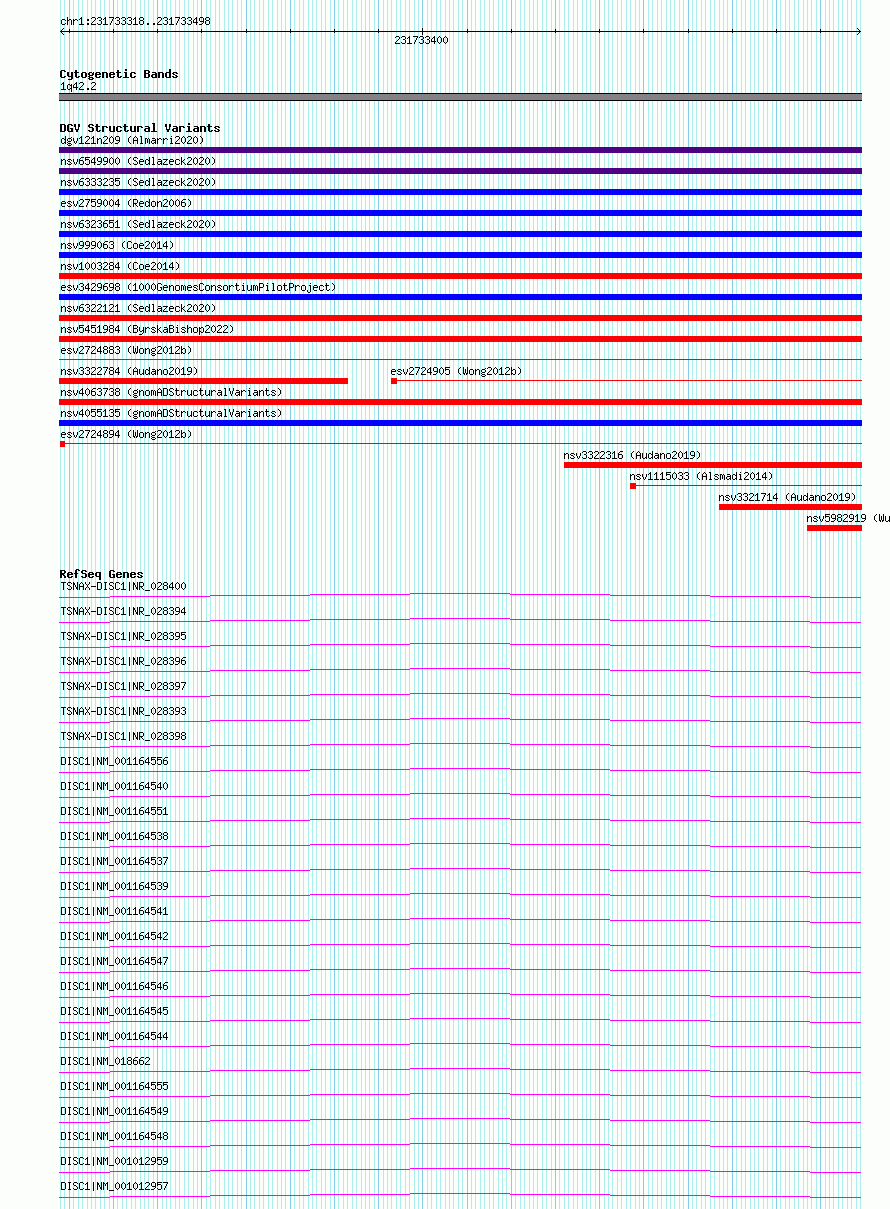Screen dimensions: 890x1209
Task: Open transcript DISC1|NM_001164551
Action: pyautogui.click(x=114, y=811)
